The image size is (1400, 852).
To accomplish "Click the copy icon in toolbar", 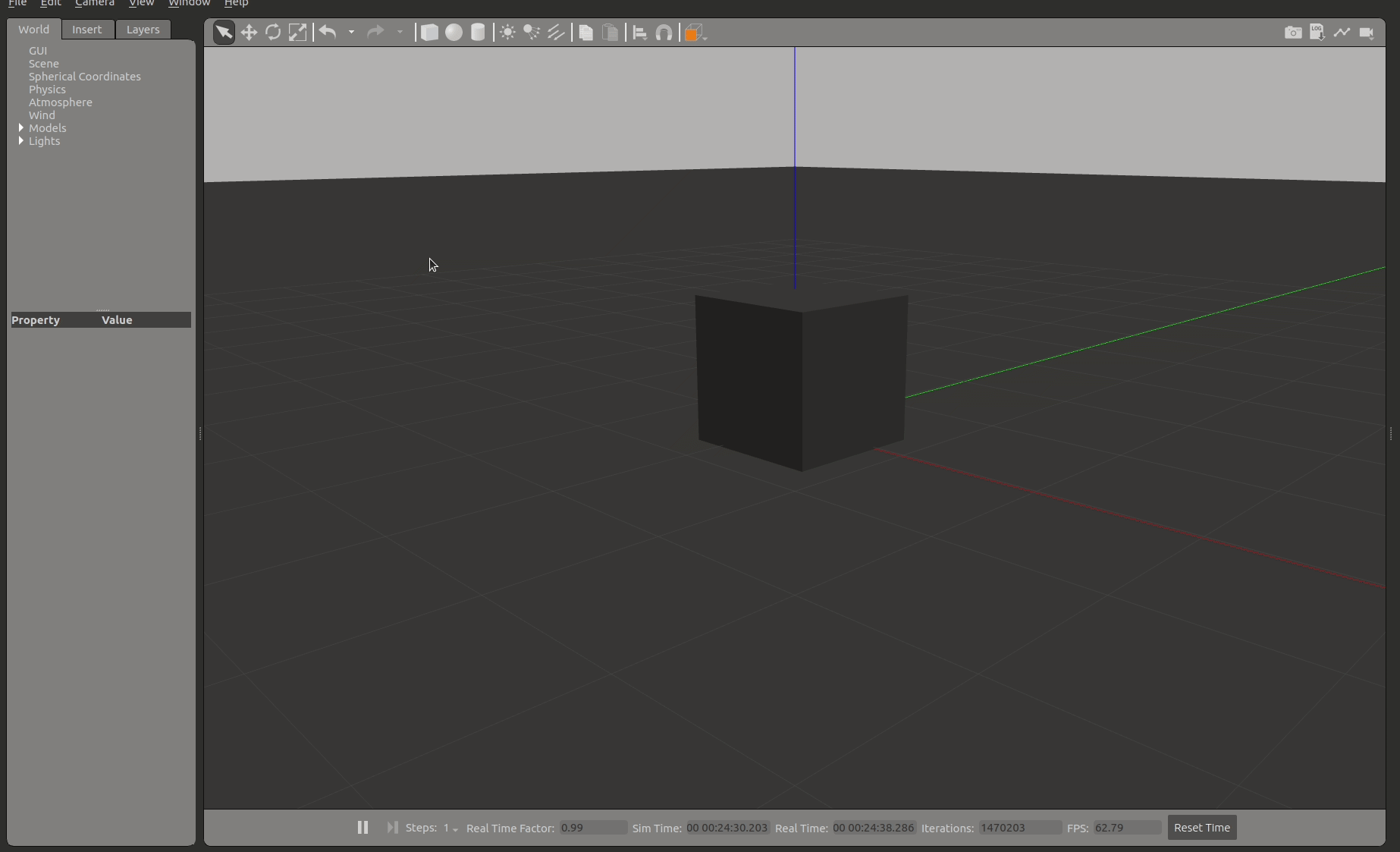I will point(585,32).
